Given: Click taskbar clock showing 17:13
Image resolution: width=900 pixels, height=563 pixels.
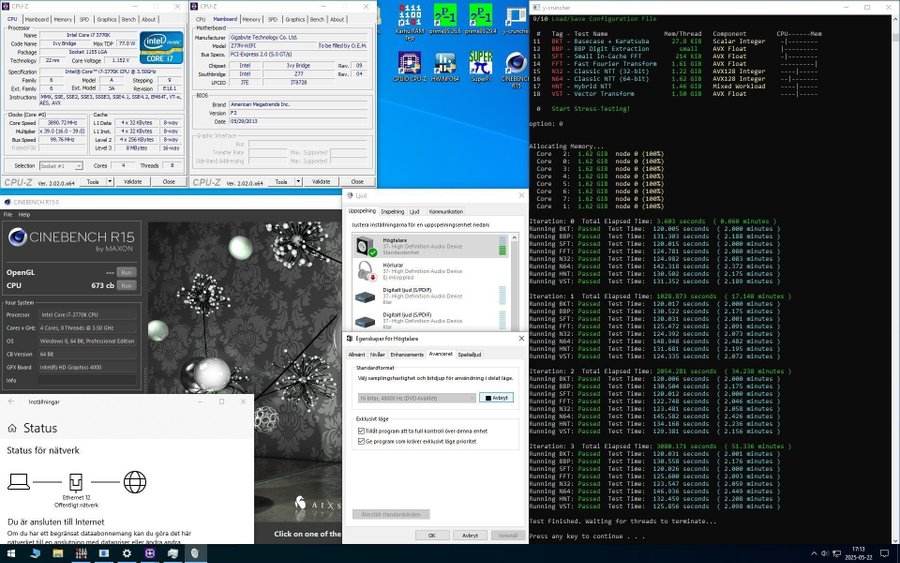Looking at the screenshot, I should pyautogui.click(x=858, y=553).
